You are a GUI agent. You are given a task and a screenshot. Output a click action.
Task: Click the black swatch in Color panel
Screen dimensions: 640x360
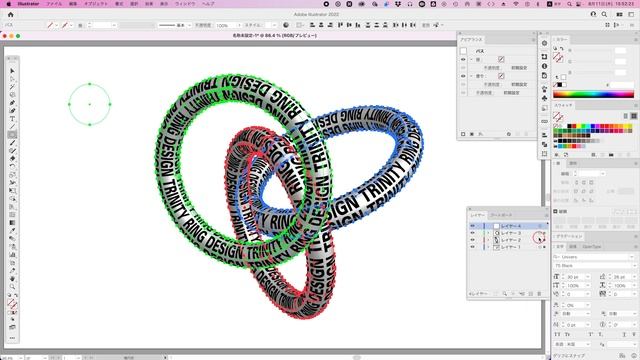point(560,85)
